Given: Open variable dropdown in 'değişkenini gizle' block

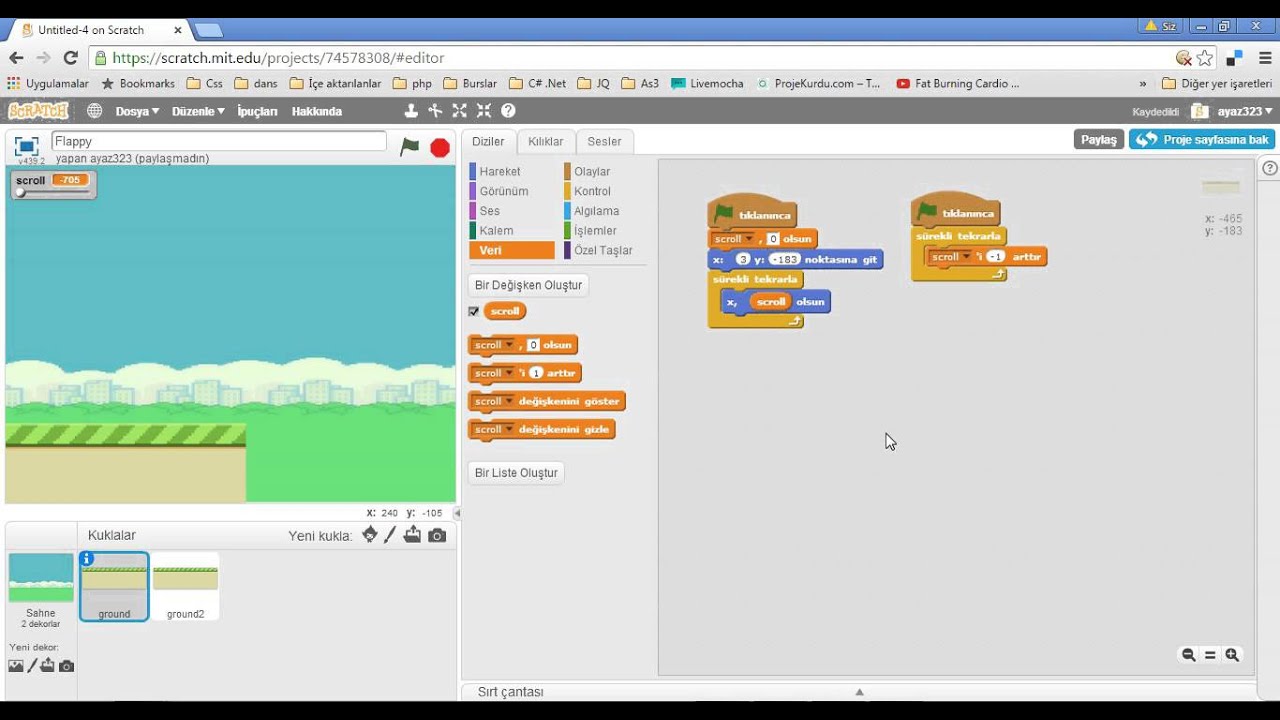Looking at the screenshot, I should (509, 429).
